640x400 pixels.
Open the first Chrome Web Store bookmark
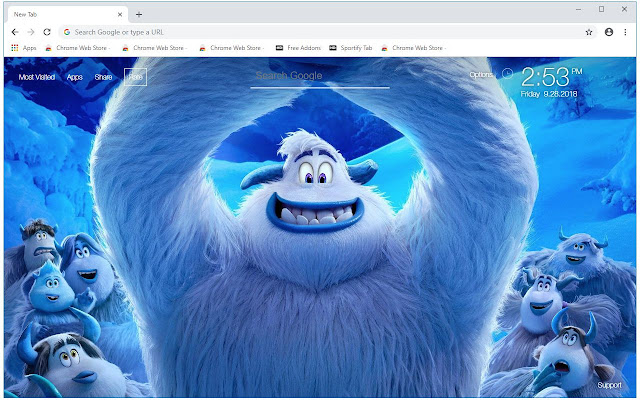(78, 48)
